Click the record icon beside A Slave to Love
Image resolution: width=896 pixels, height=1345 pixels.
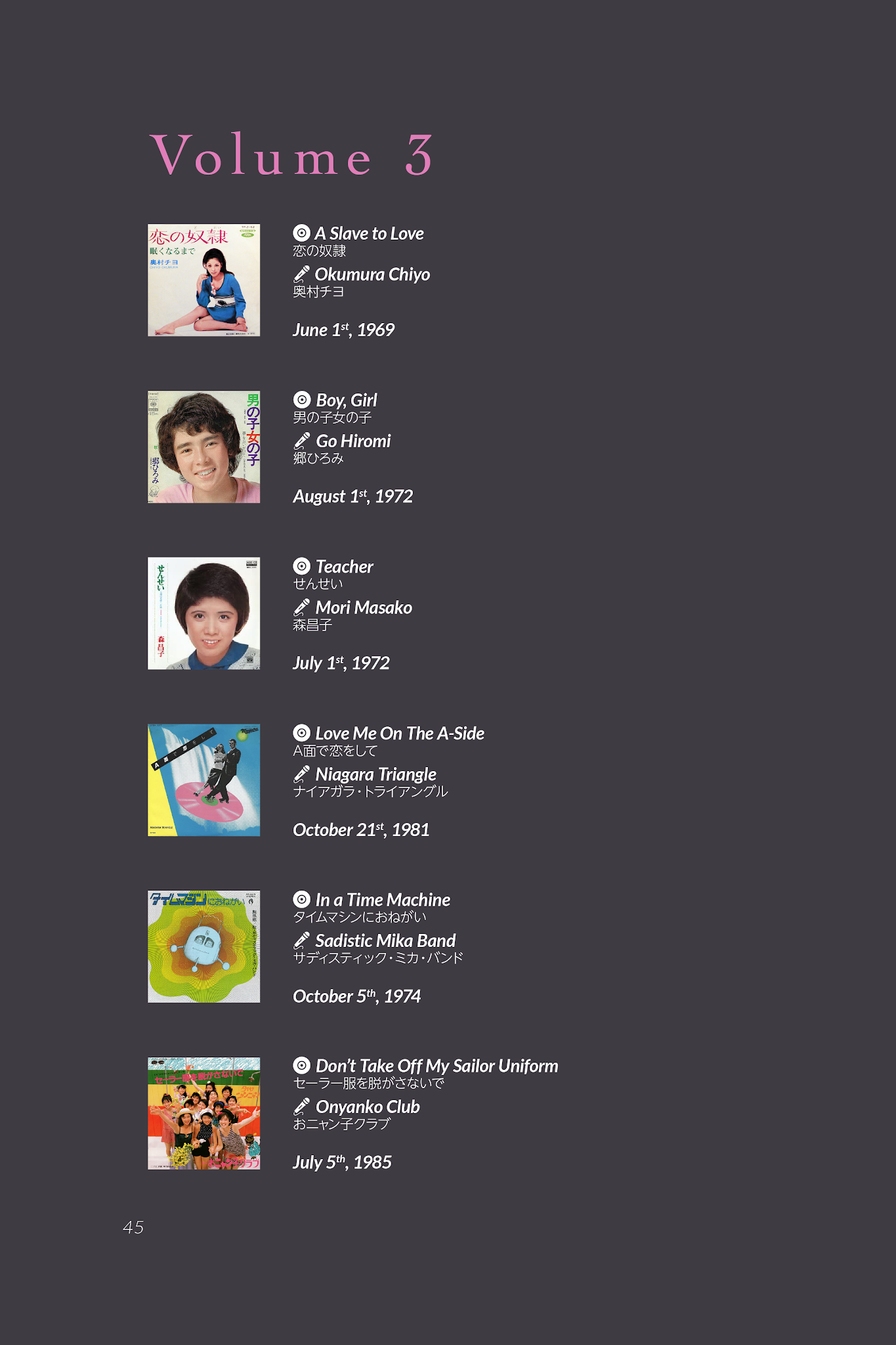(301, 233)
